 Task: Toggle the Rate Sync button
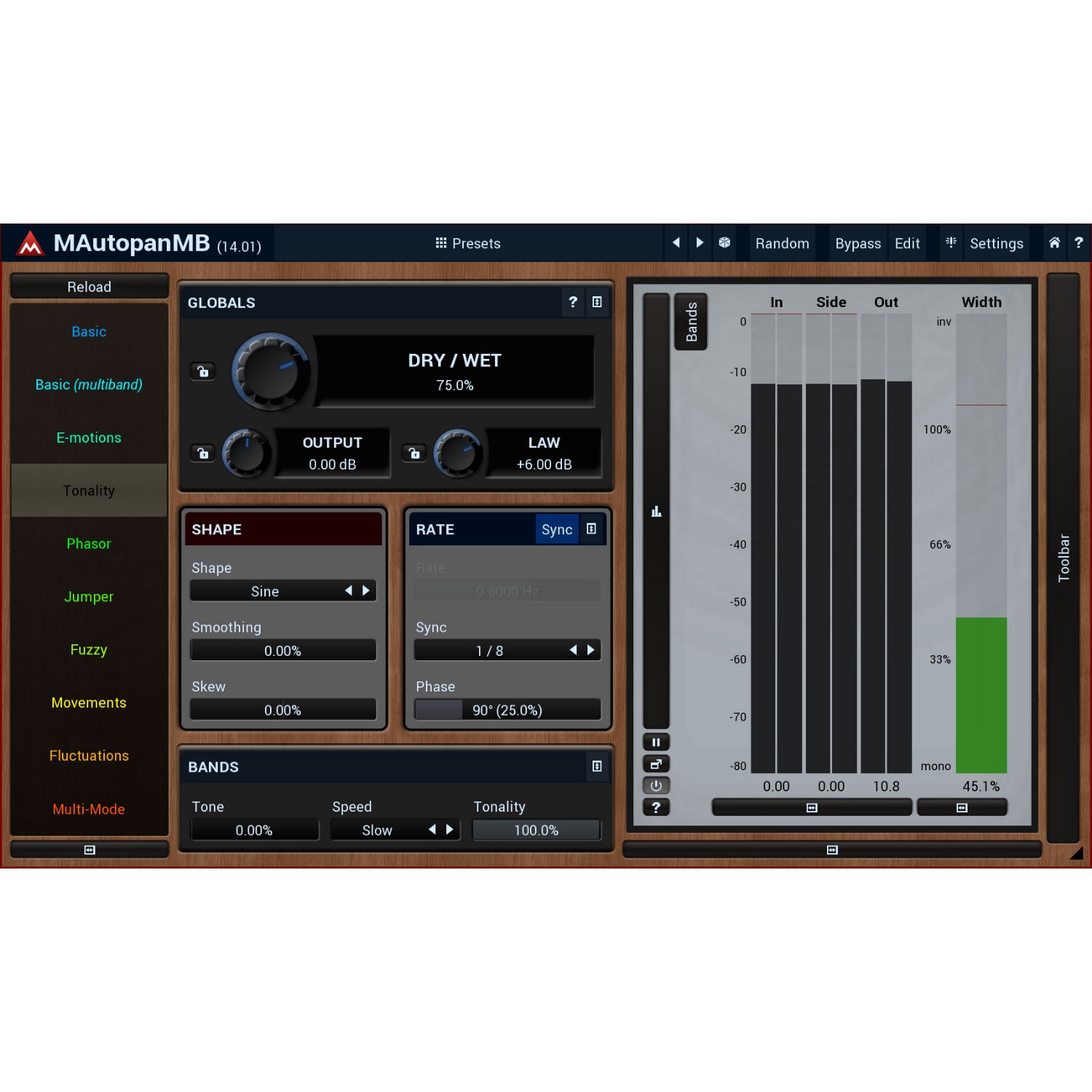(x=557, y=529)
